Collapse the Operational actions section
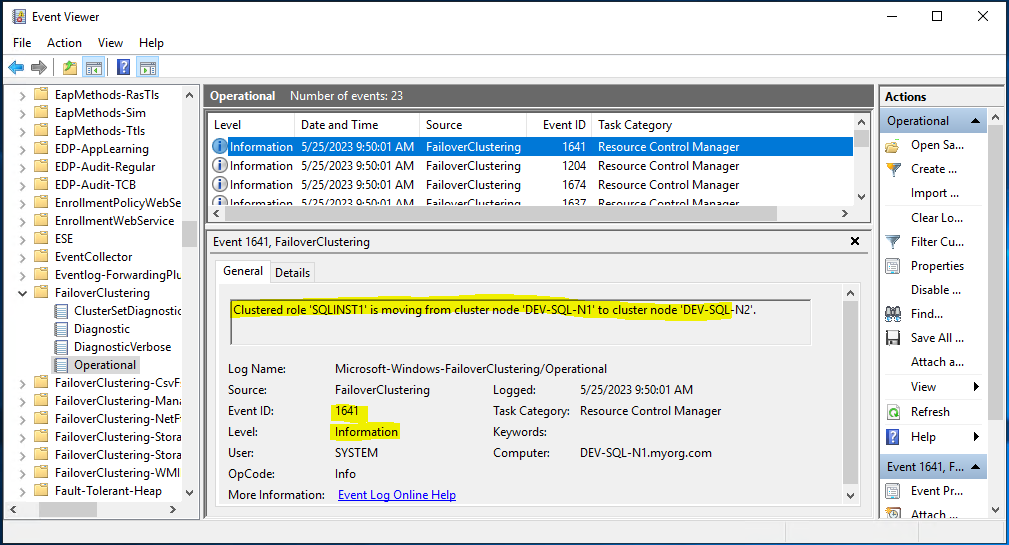This screenshot has height=545, width=1009. click(x=975, y=121)
